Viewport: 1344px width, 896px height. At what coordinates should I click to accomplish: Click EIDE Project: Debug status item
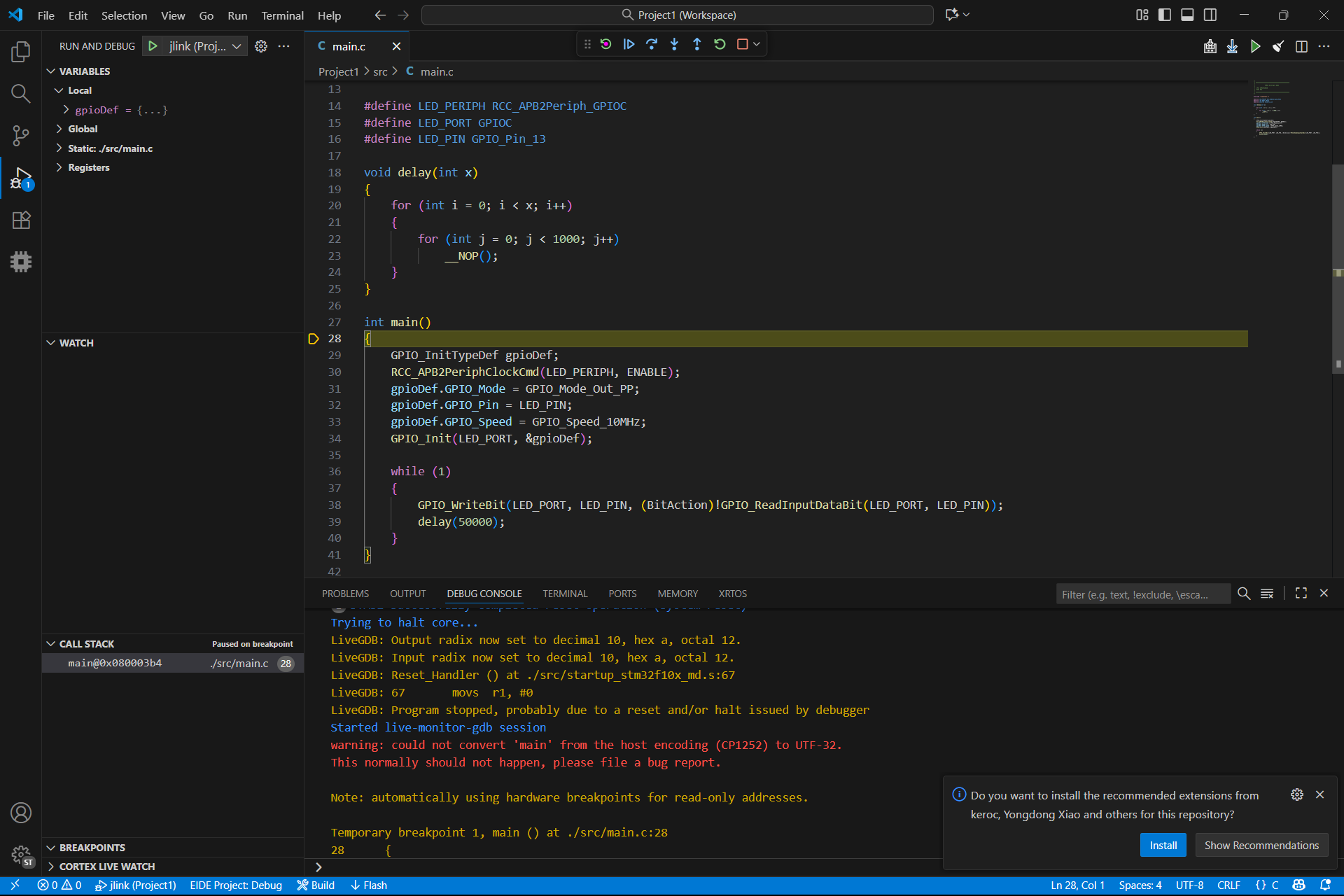(236, 885)
